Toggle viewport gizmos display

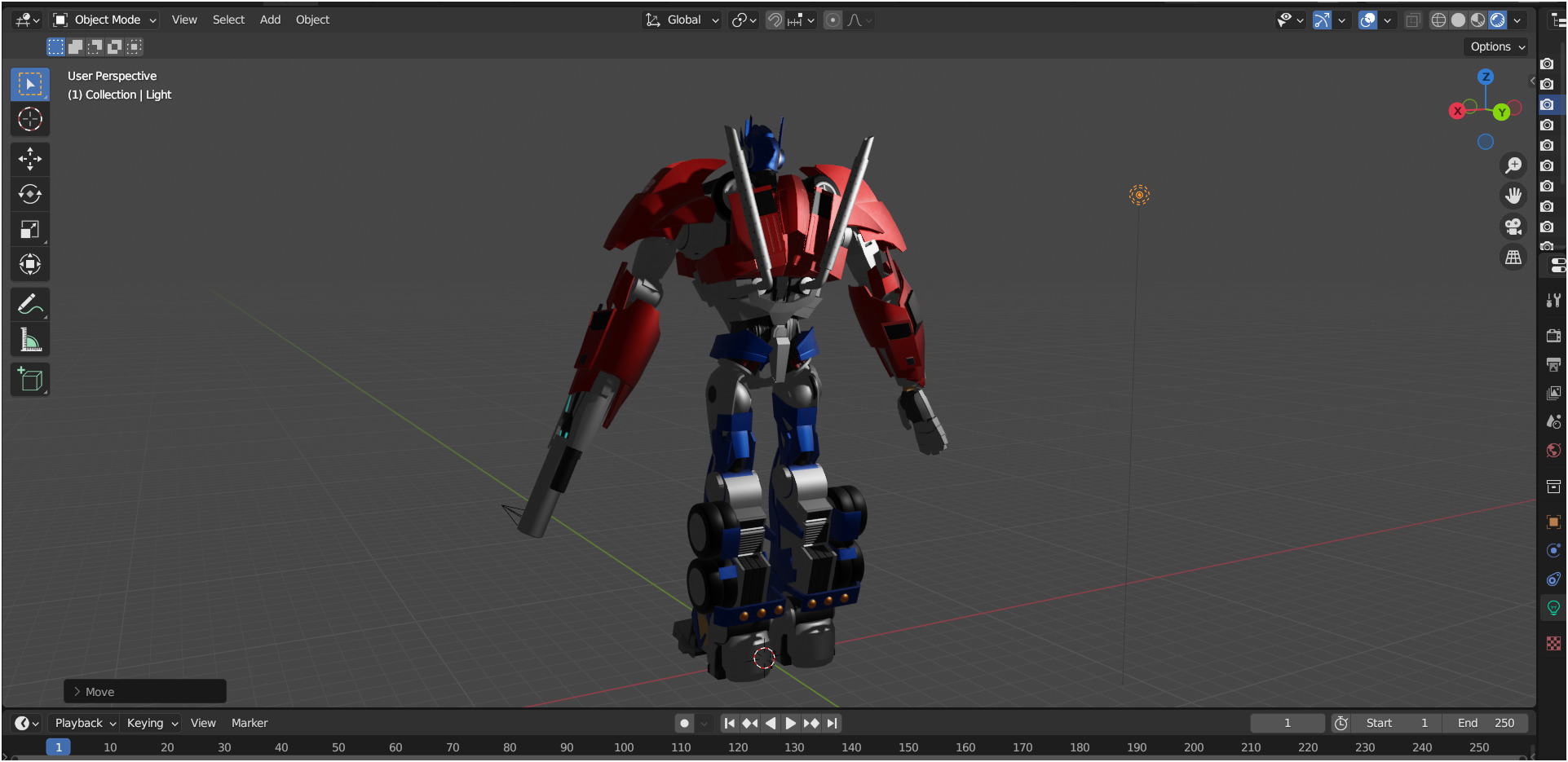click(1322, 20)
